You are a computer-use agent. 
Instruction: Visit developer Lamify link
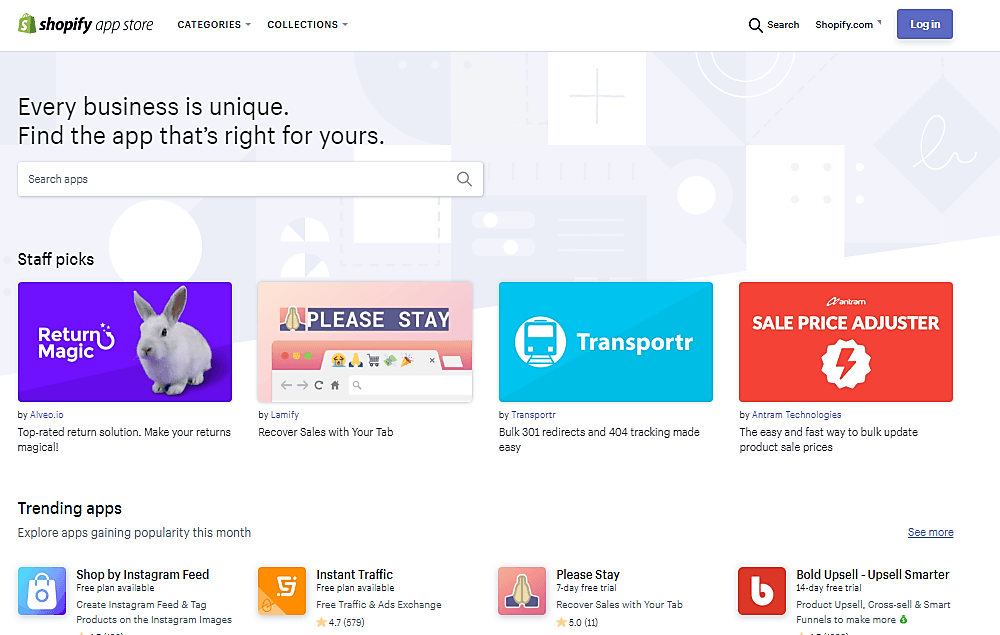tap(285, 414)
